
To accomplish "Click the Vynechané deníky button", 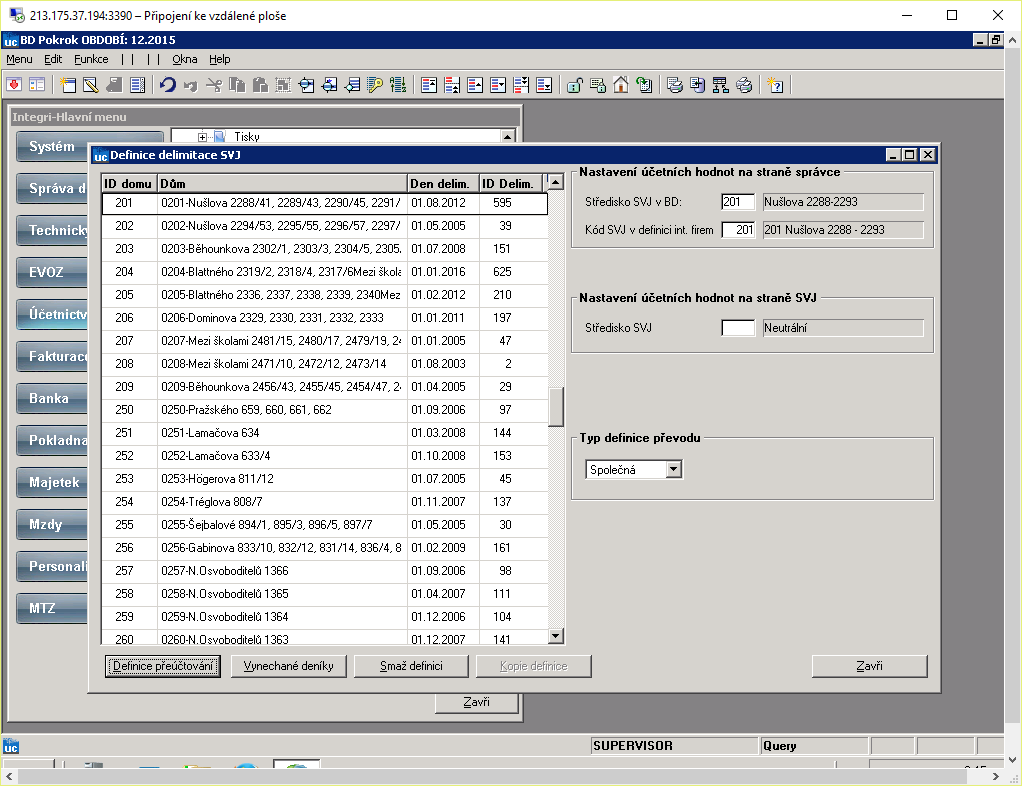I will point(289,666).
